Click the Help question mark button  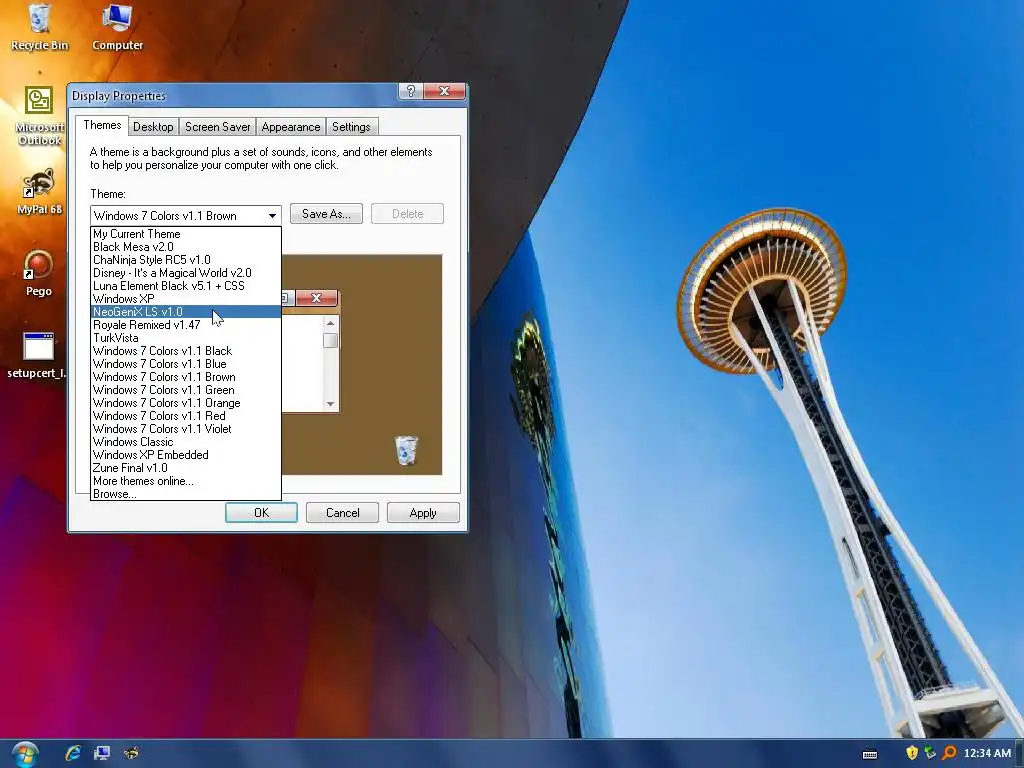pos(410,91)
